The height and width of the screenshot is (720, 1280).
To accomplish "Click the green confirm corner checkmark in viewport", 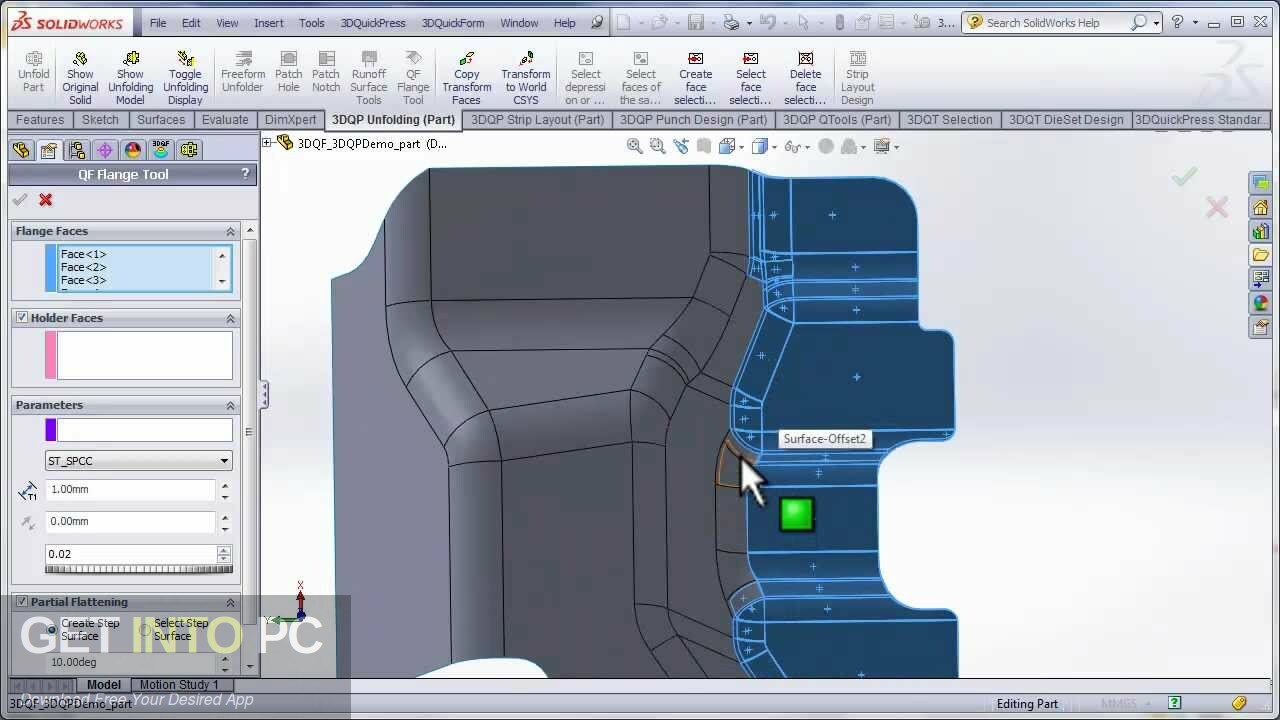I will pyautogui.click(x=1185, y=177).
